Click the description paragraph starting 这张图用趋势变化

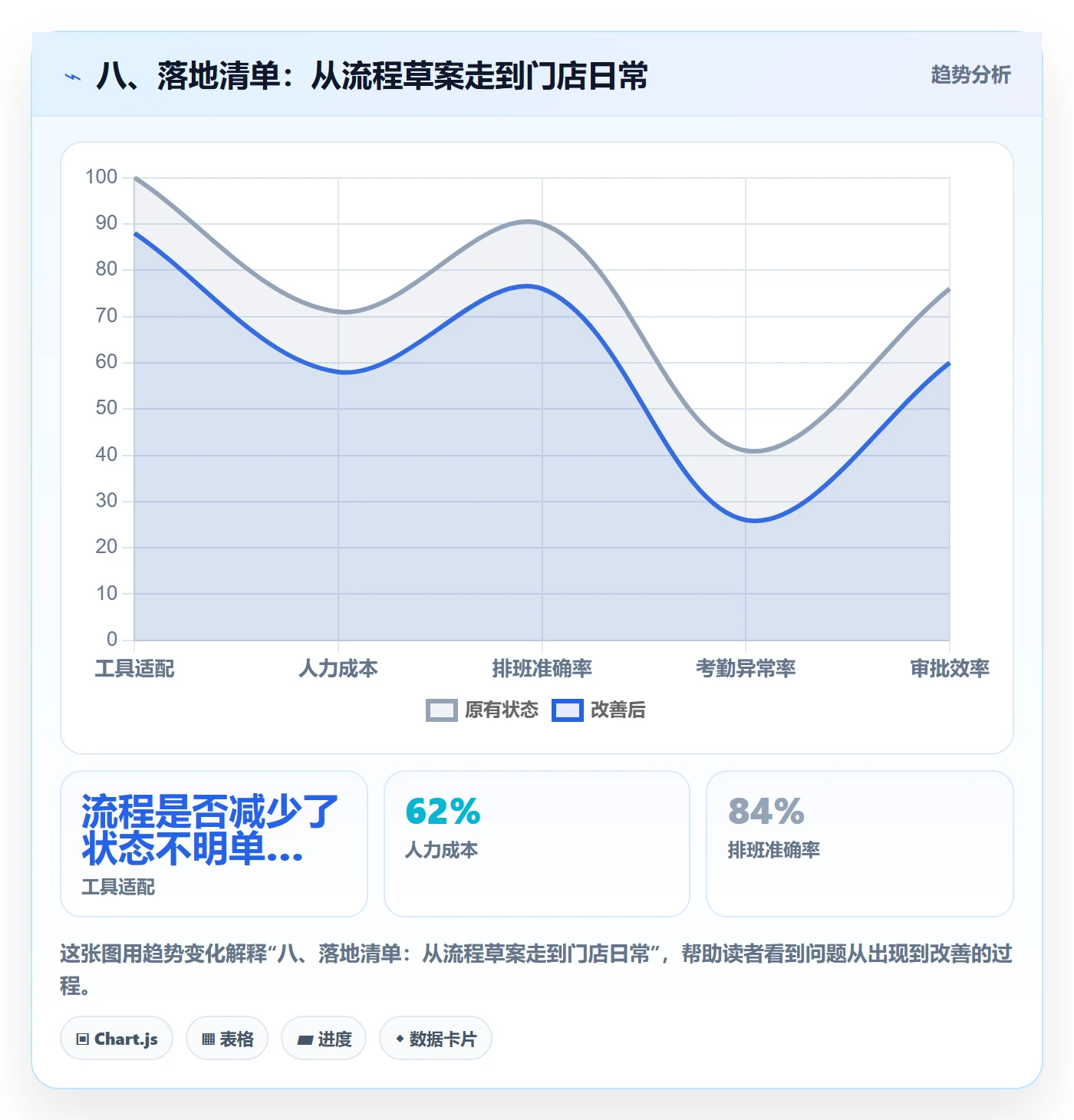click(x=536, y=970)
